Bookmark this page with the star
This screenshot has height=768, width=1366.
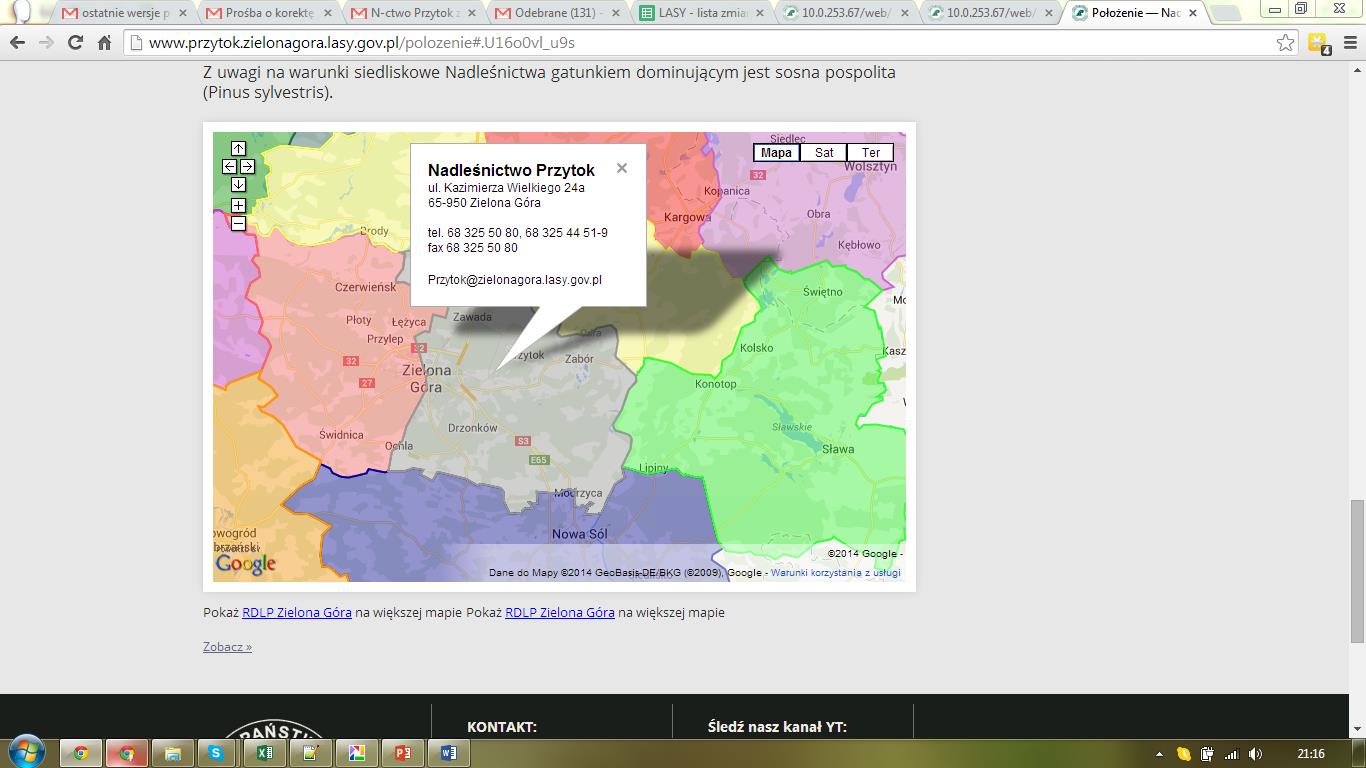tap(1286, 43)
